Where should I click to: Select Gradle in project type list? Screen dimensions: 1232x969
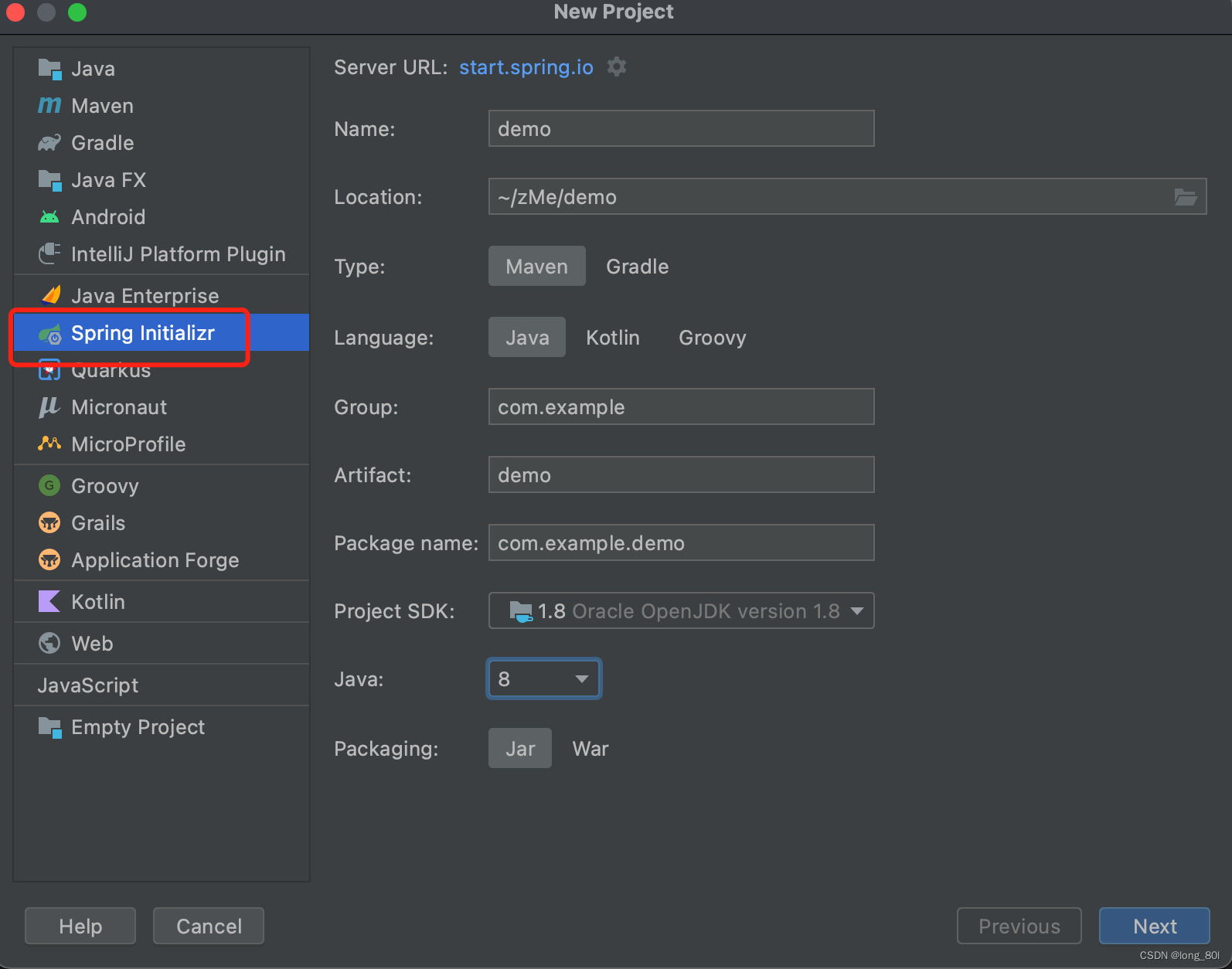162,143
